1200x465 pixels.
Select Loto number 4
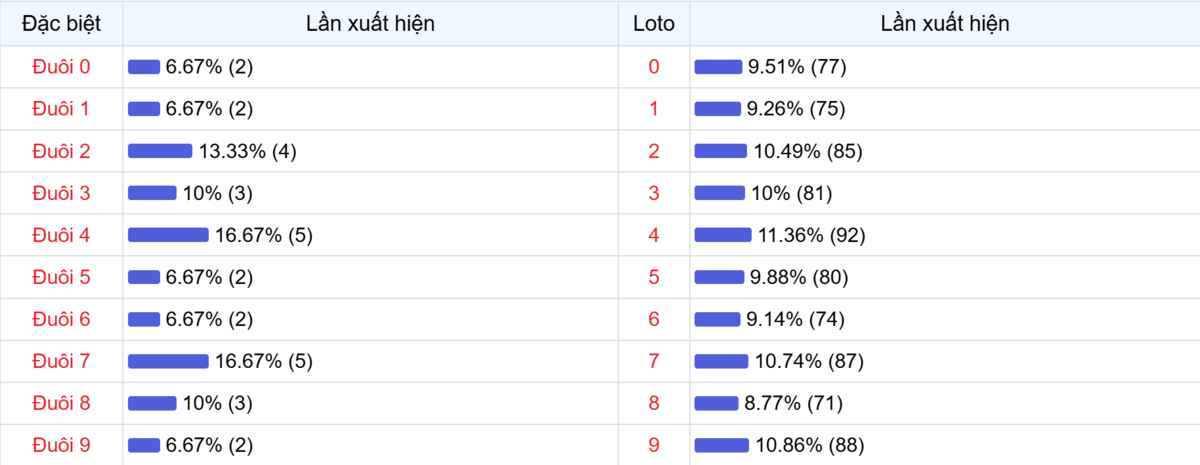point(654,235)
